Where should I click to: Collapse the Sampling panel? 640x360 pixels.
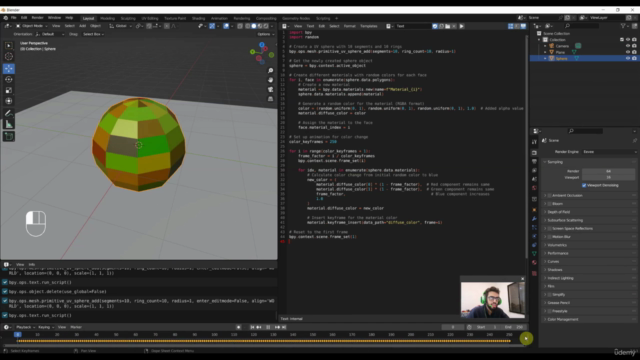(x=590, y=162)
